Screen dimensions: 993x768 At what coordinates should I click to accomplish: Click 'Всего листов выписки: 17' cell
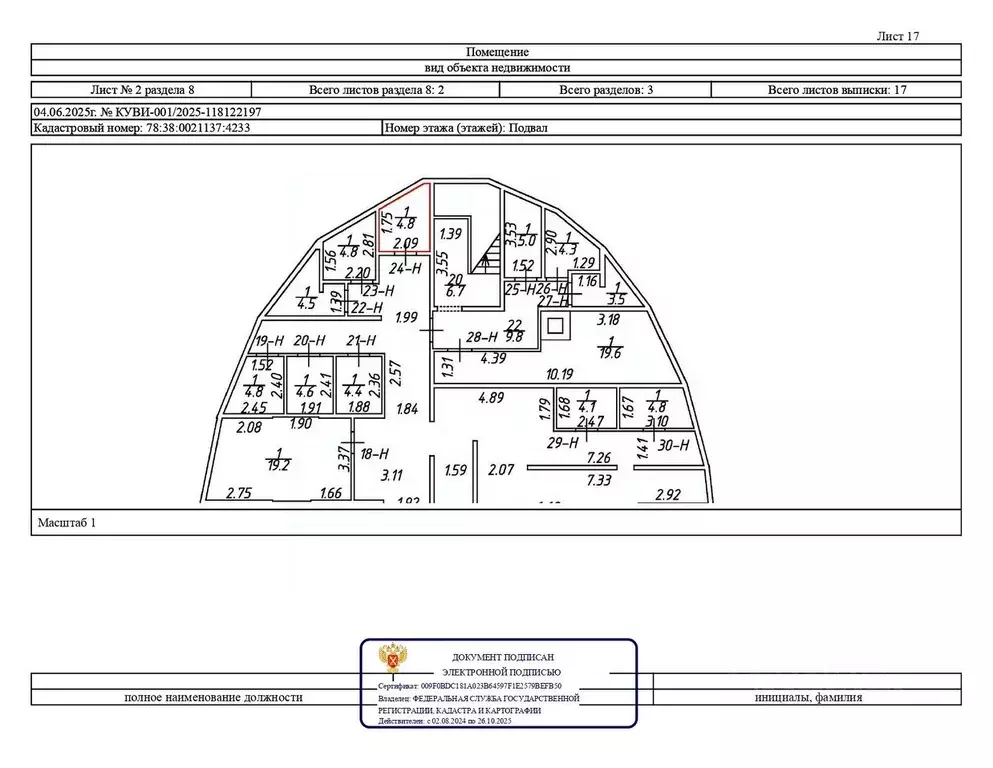[x=836, y=90]
